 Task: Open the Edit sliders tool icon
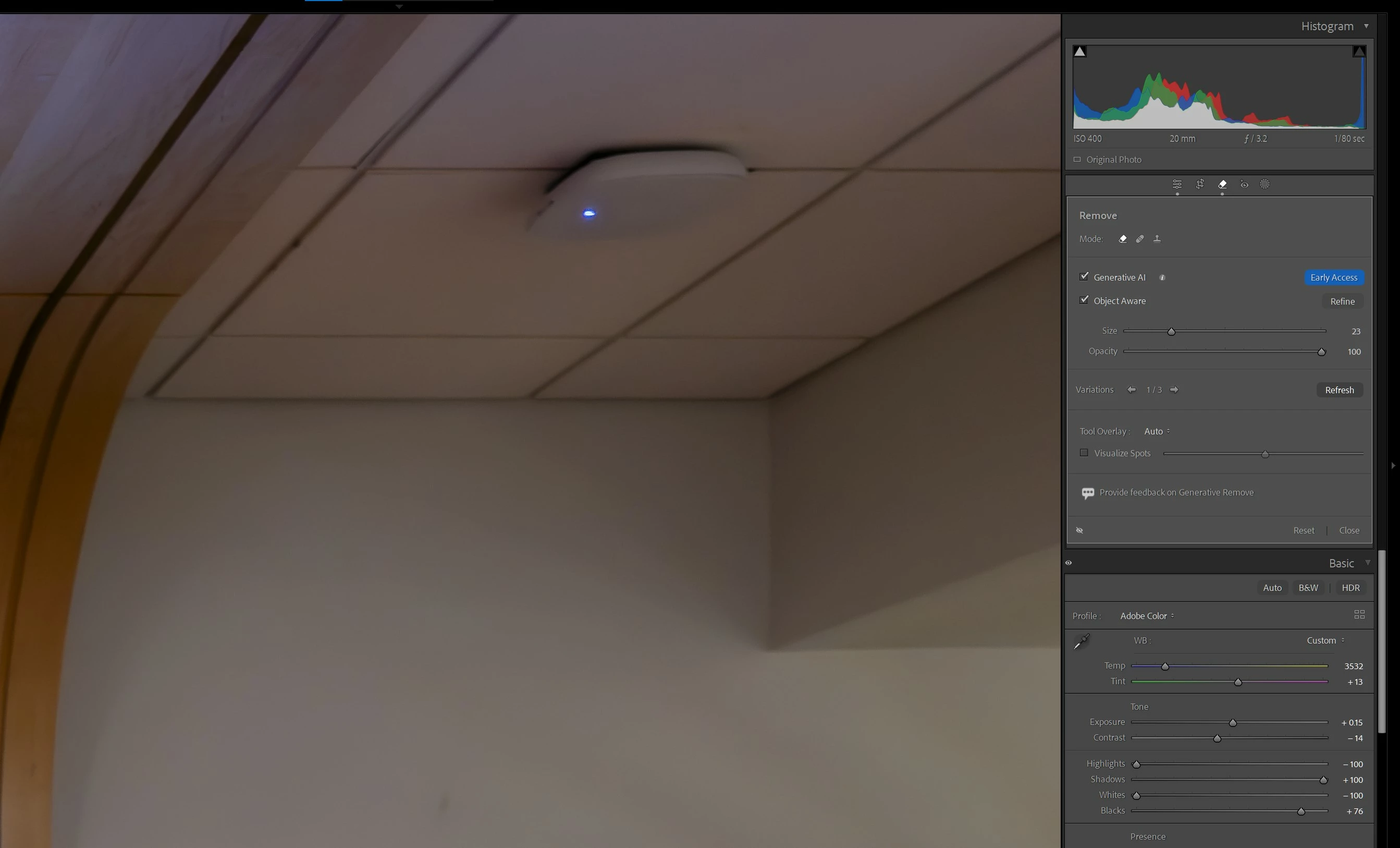(x=1177, y=184)
